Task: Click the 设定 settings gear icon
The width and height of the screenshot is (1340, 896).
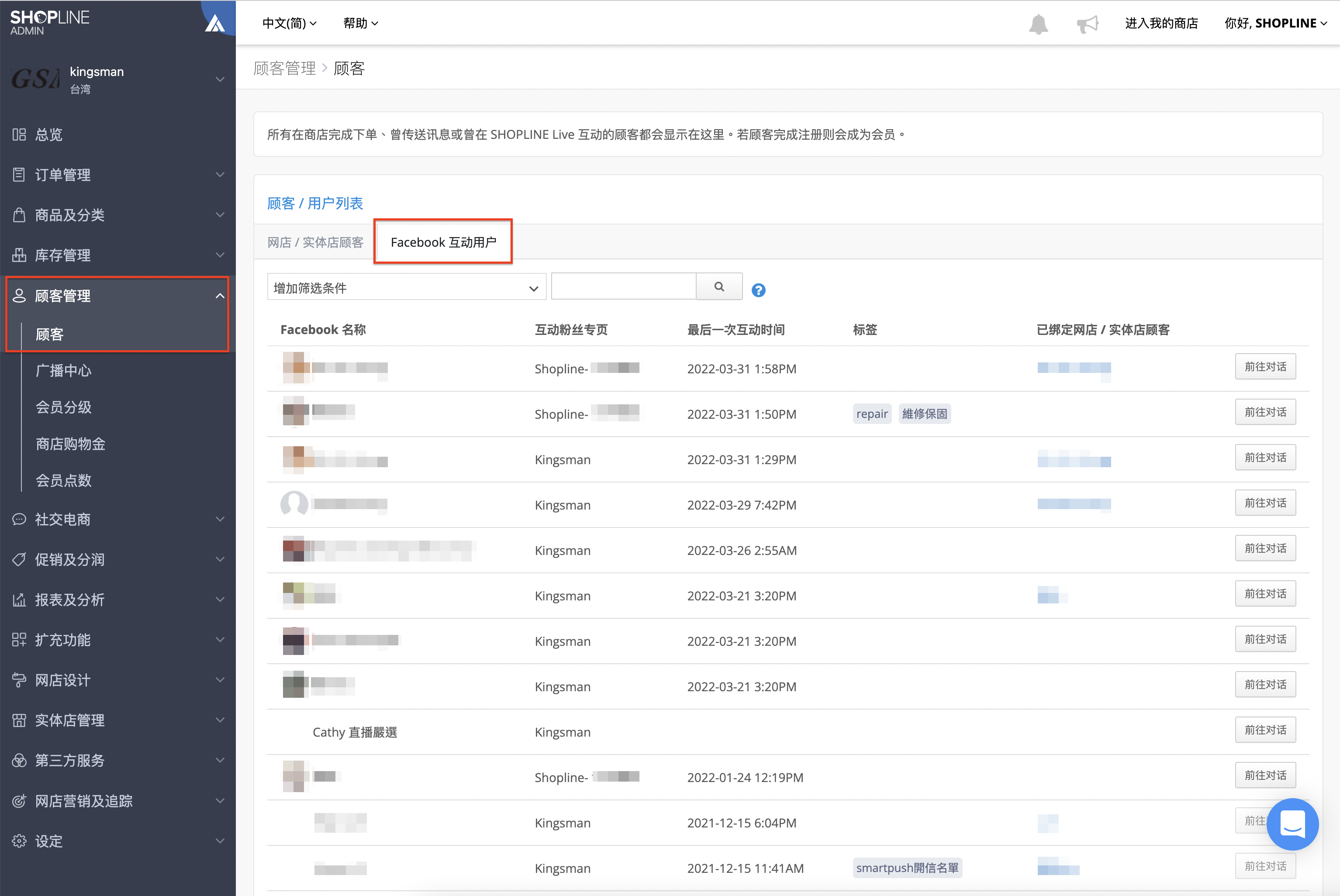Action: click(19, 841)
